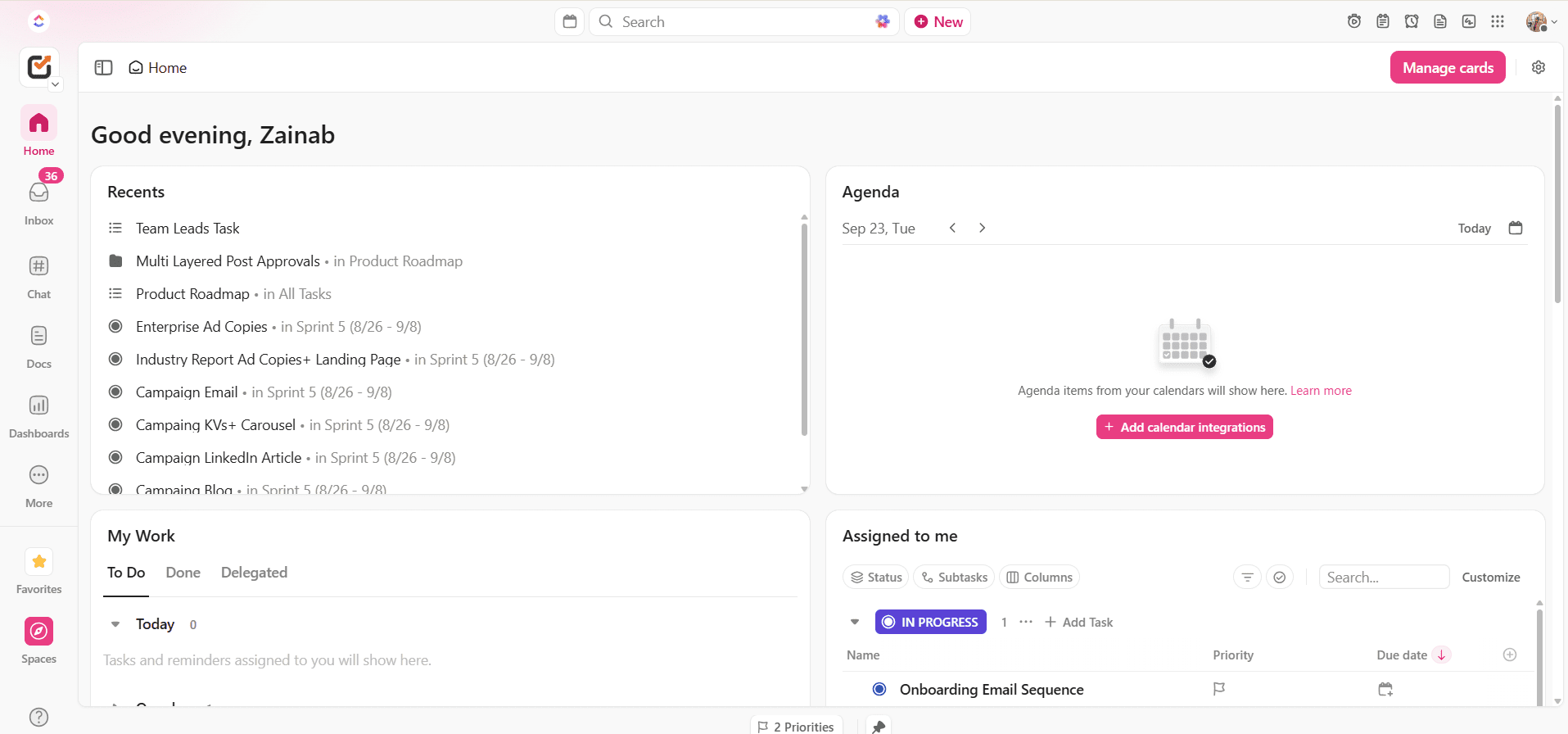Click Add calendar integrations button
This screenshot has height=734, width=1568.
(x=1184, y=427)
